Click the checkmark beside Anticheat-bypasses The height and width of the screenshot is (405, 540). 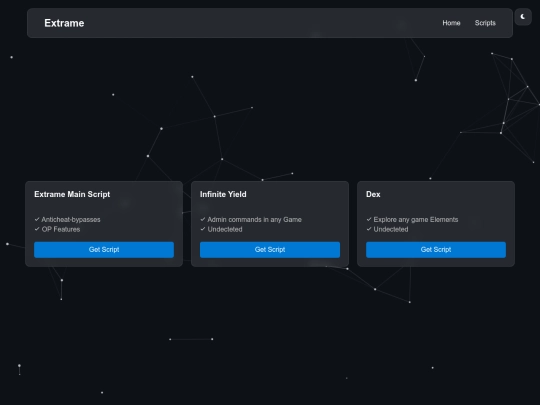[x=37, y=219]
